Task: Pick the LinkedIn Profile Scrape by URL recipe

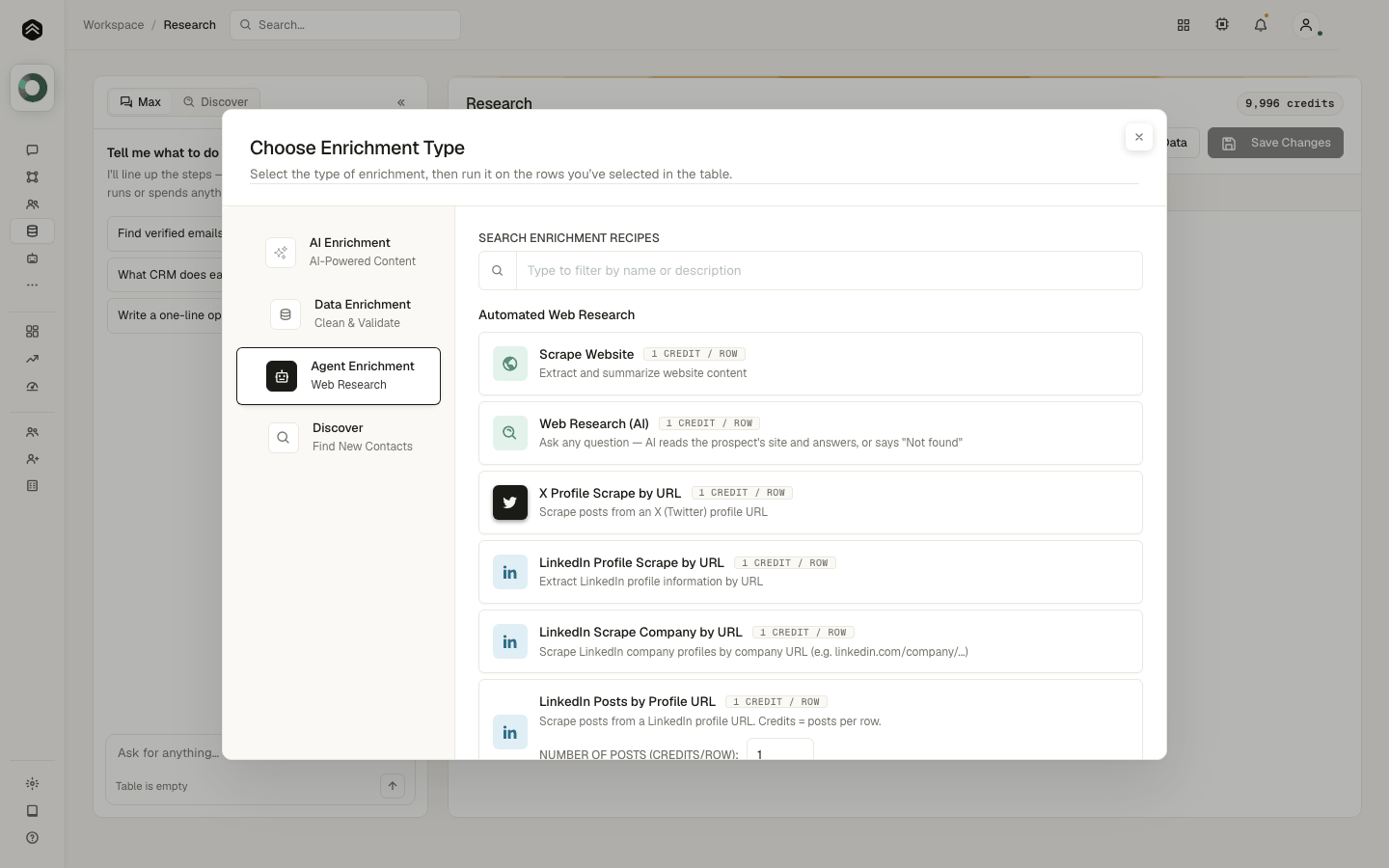Action: 810,572
